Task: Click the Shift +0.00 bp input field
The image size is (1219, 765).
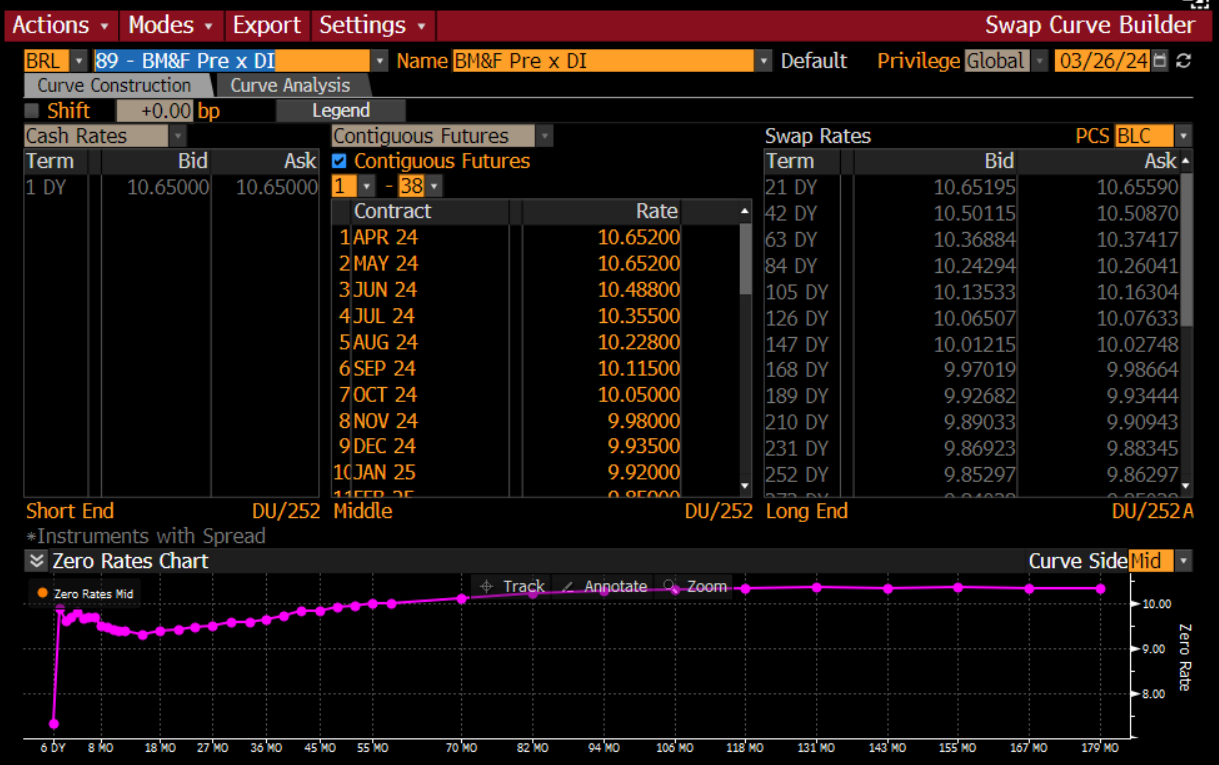Action: 154,111
